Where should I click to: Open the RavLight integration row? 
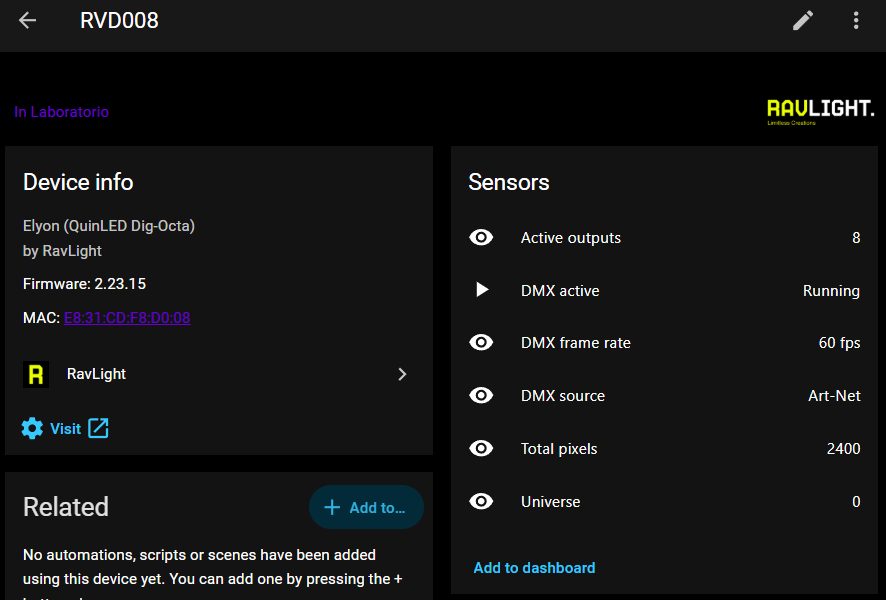(219, 374)
